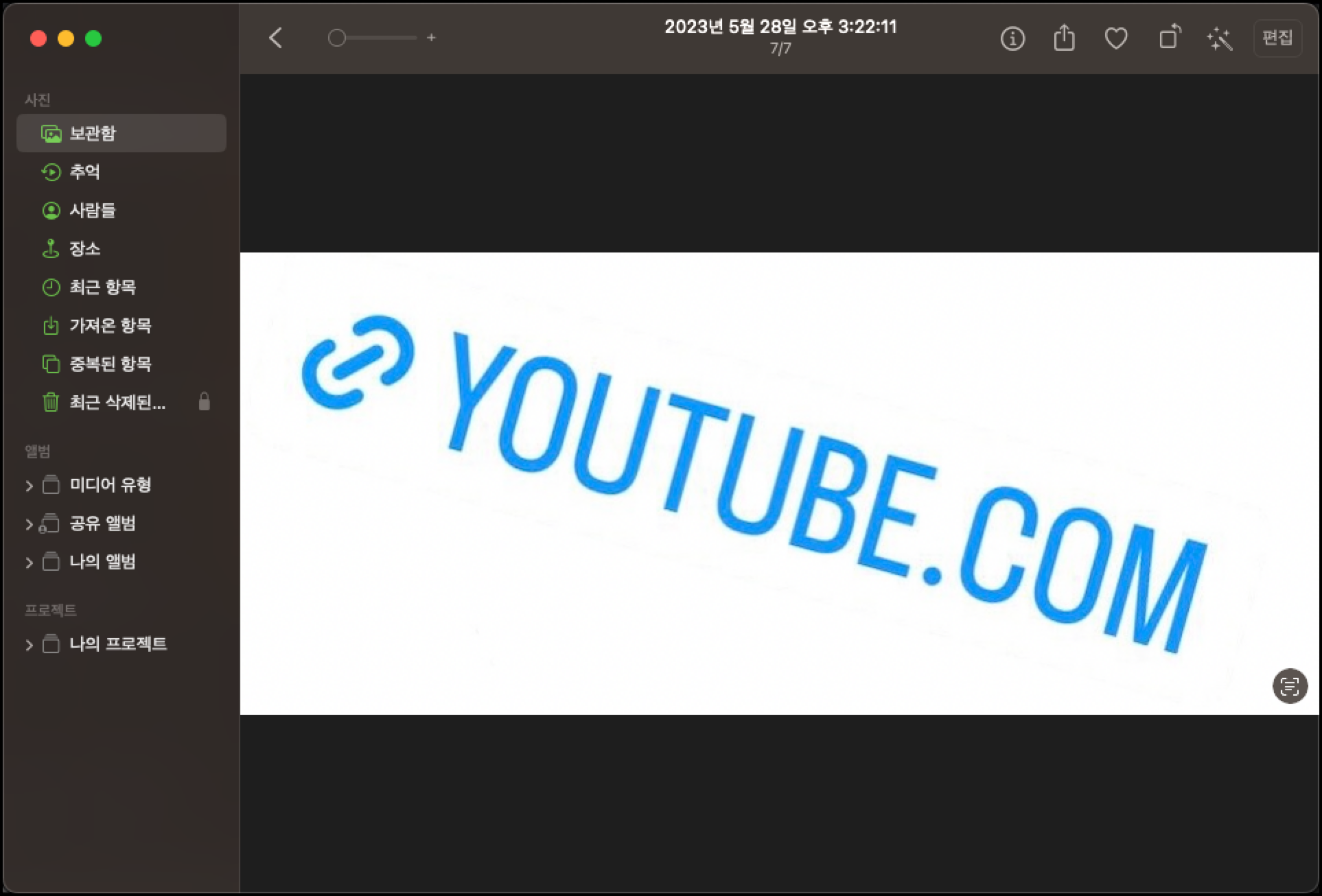Click the Live Text scan icon
Viewport: 1322px width, 896px height.
tap(1290, 685)
